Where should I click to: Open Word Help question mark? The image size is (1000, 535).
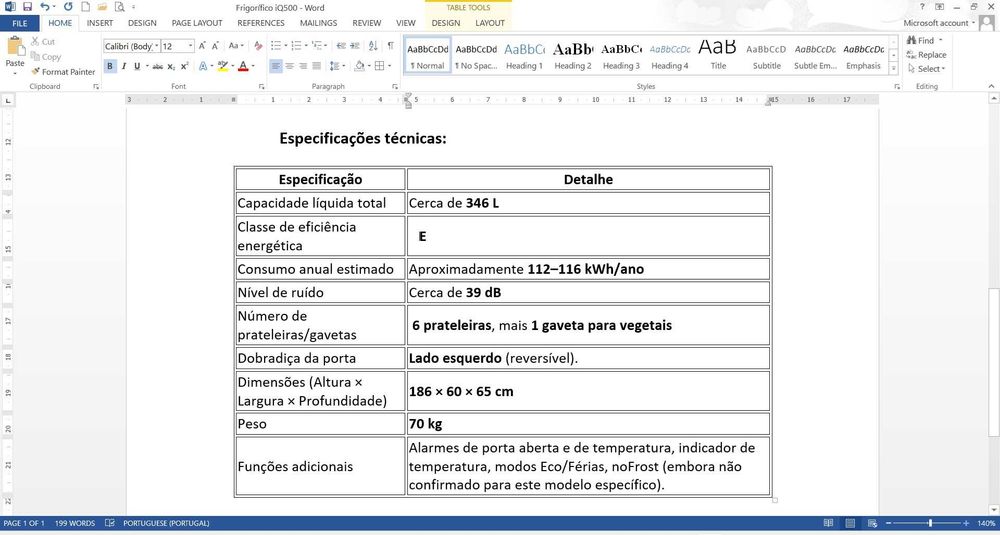pyautogui.click(x=922, y=6)
